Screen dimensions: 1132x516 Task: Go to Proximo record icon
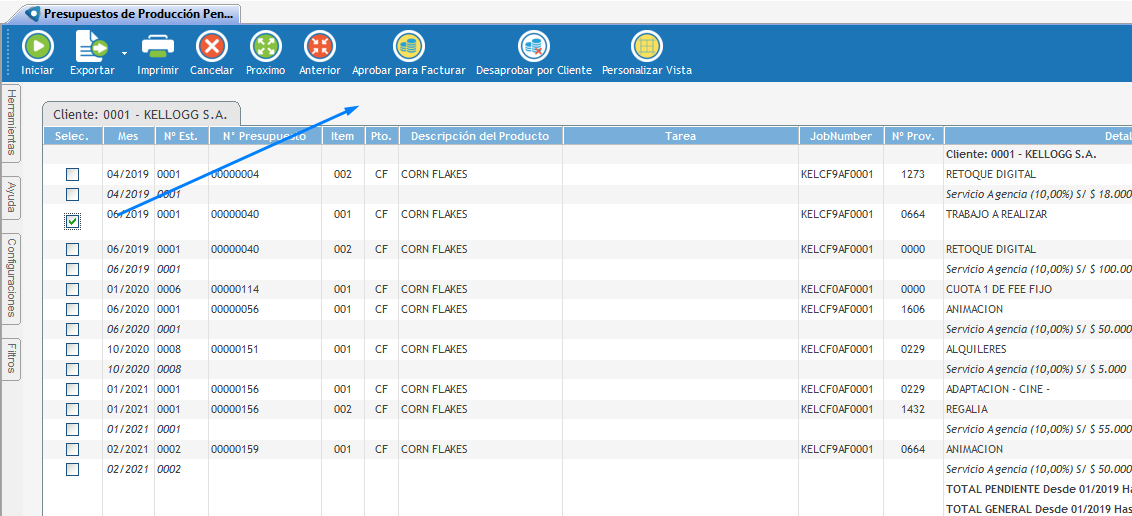(x=266, y=47)
